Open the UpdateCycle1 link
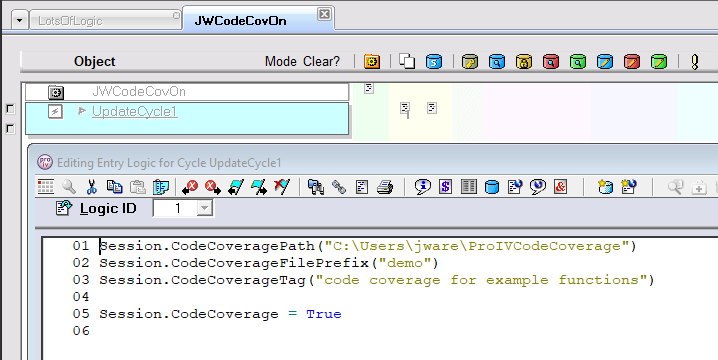The height and width of the screenshot is (360, 718). [135, 111]
